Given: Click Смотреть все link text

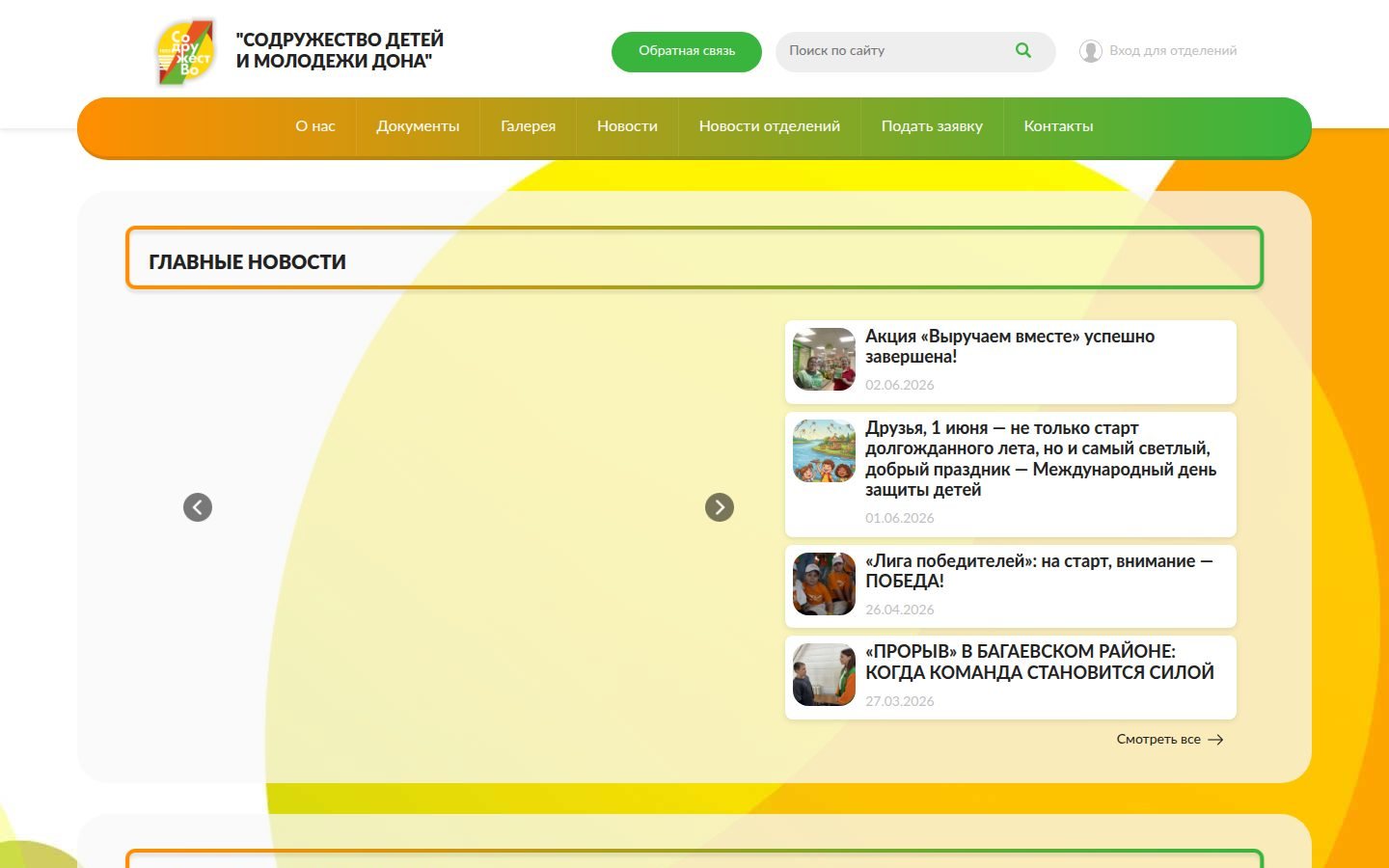Looking at the screenshot, I should click(1158, 740).
